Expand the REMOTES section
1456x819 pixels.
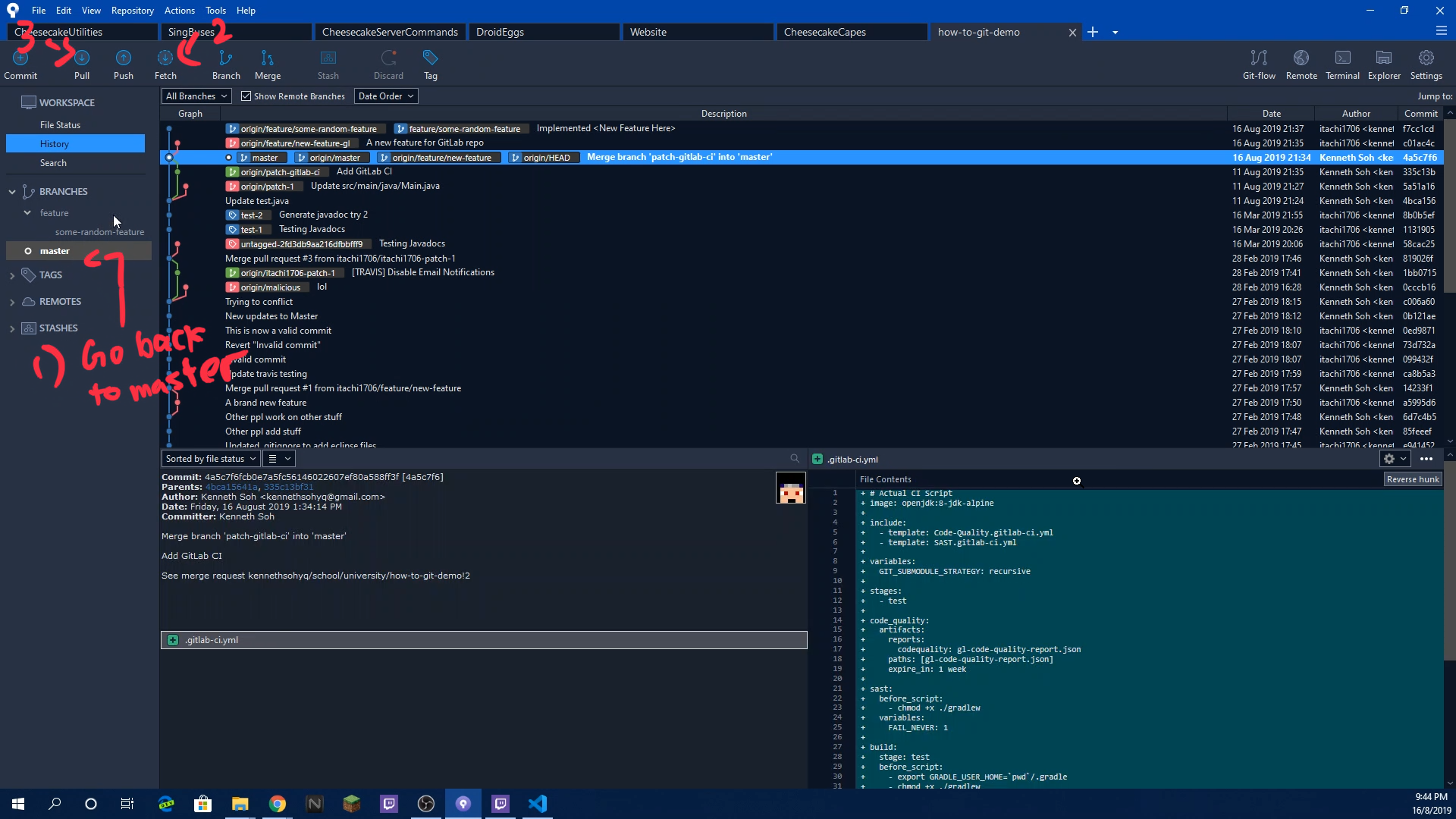point(12,302)
